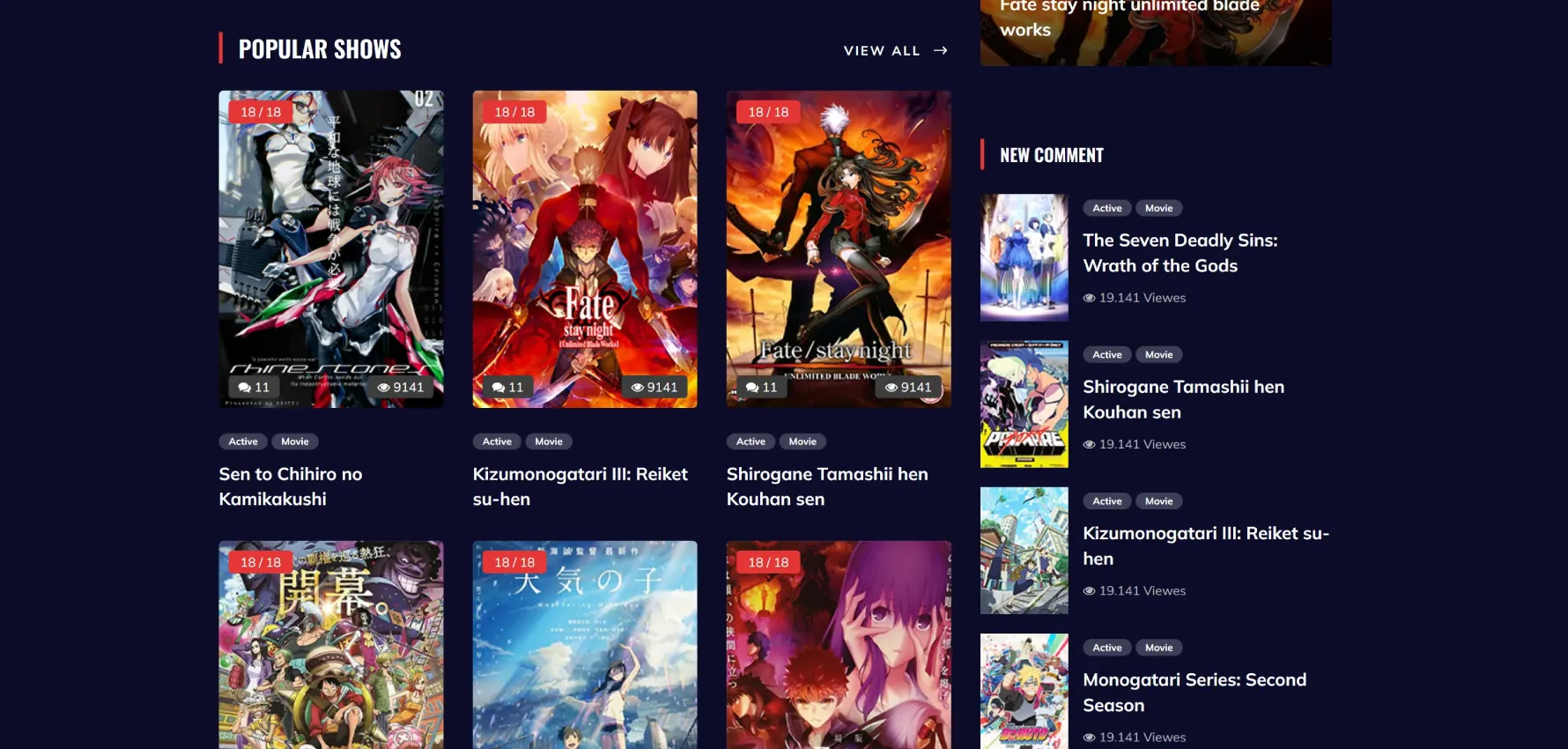The width and height of the screenshot is (1568, 749).
Task: Open Fate stay night unlimited blade works banner
Action: (x=1156, y=32)
